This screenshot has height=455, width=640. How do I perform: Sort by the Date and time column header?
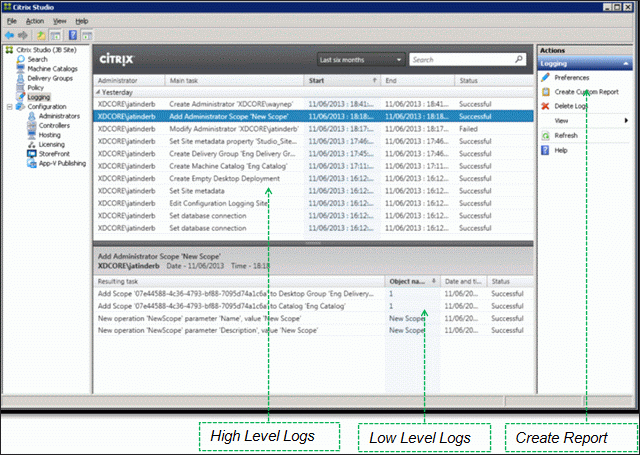464,281
